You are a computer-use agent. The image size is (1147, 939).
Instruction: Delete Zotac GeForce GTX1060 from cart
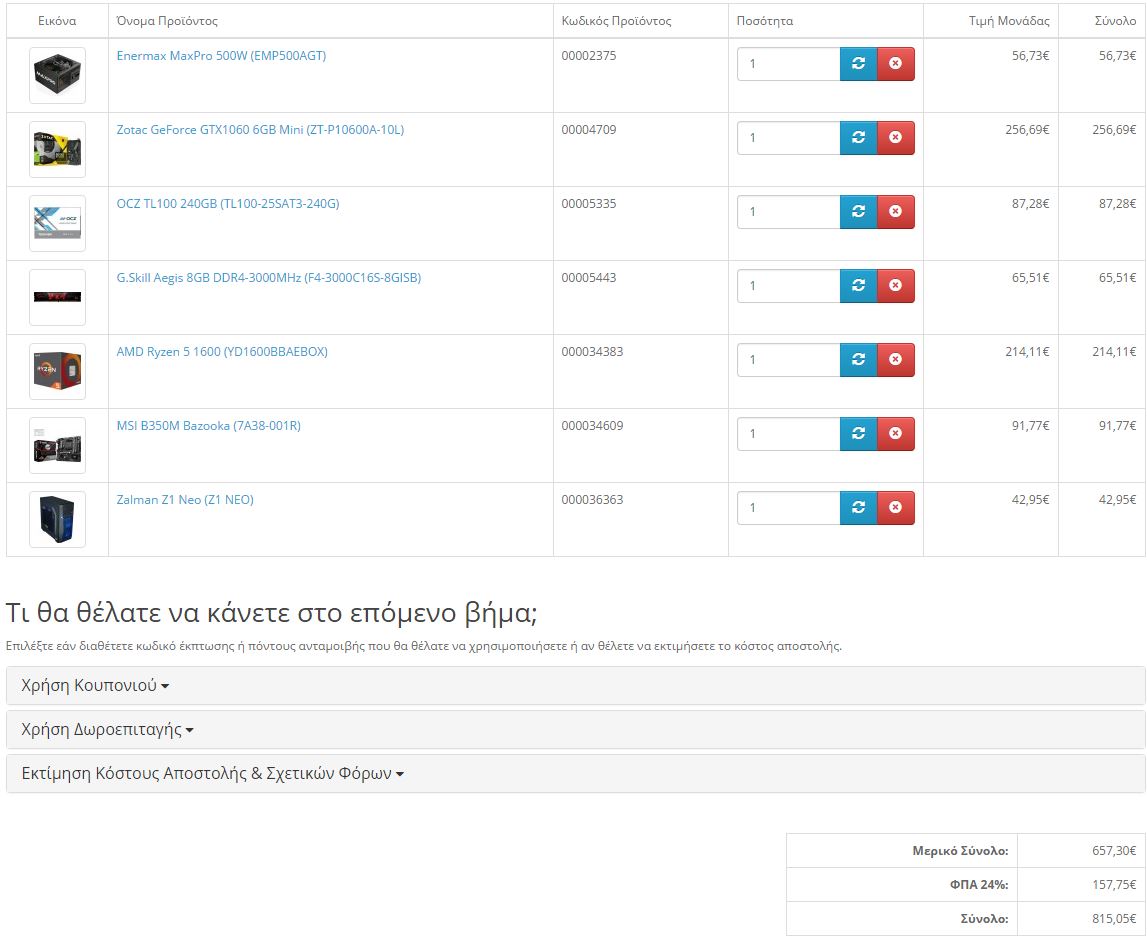tap(895, 137)
